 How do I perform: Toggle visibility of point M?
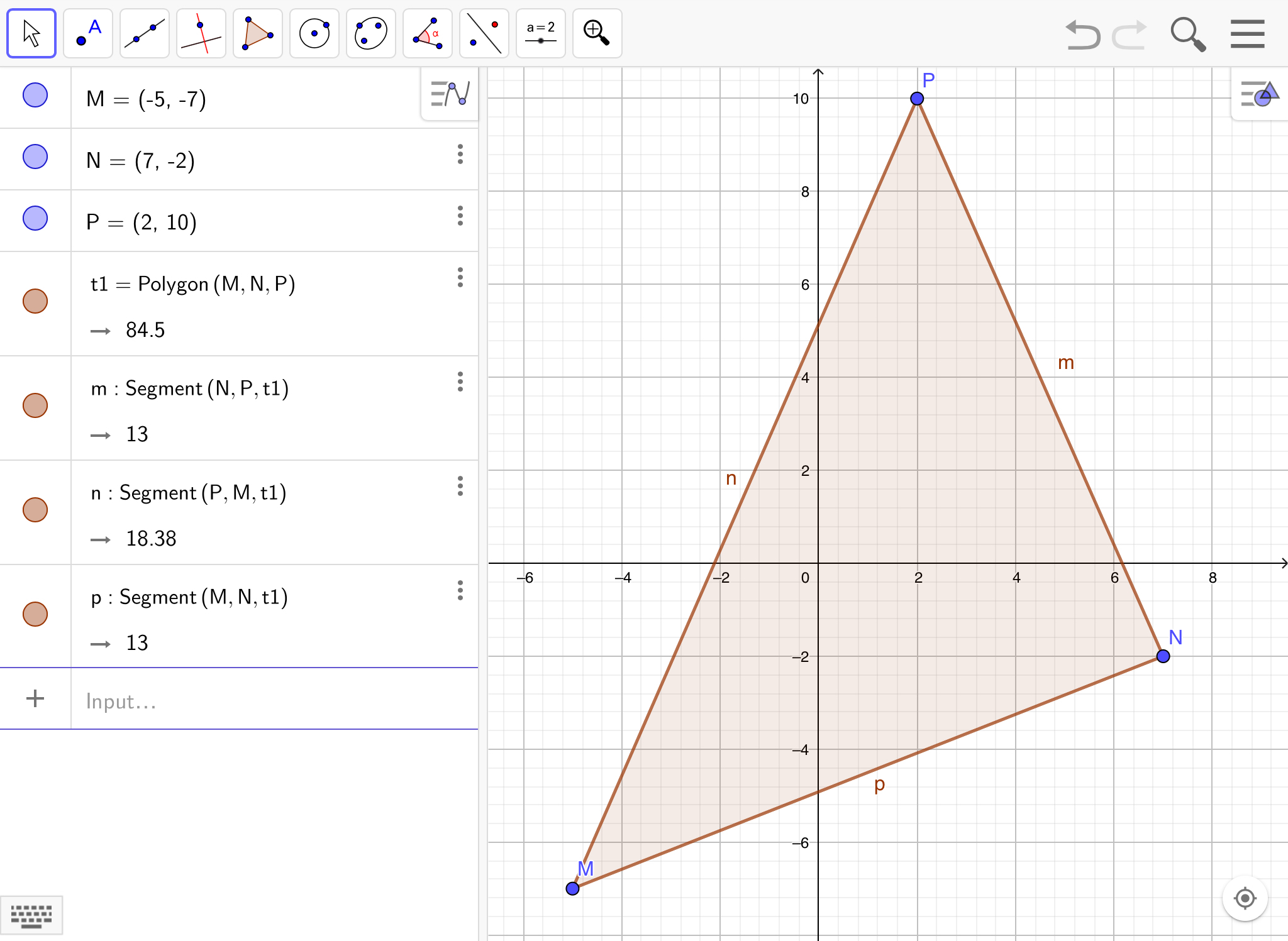coord(35,95)
